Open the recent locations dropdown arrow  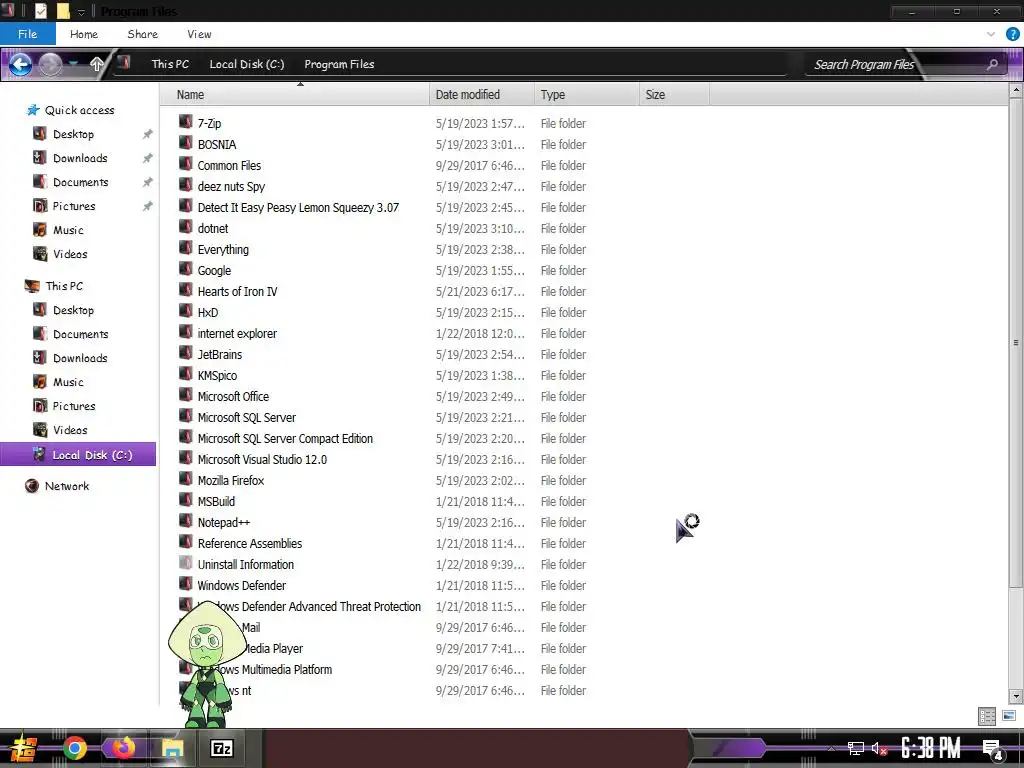73,64
